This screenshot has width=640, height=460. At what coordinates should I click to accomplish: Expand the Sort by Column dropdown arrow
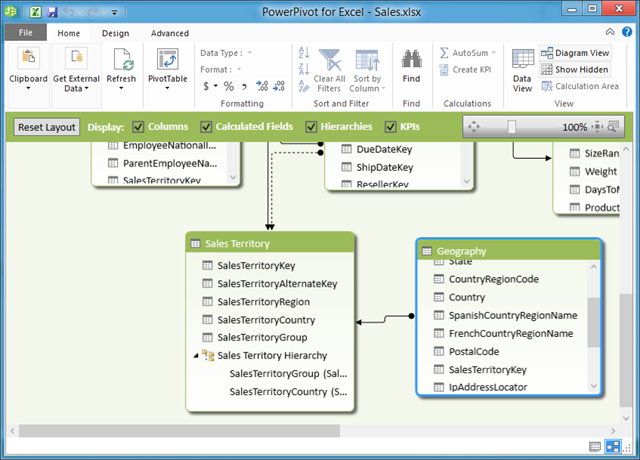point(383,89)
